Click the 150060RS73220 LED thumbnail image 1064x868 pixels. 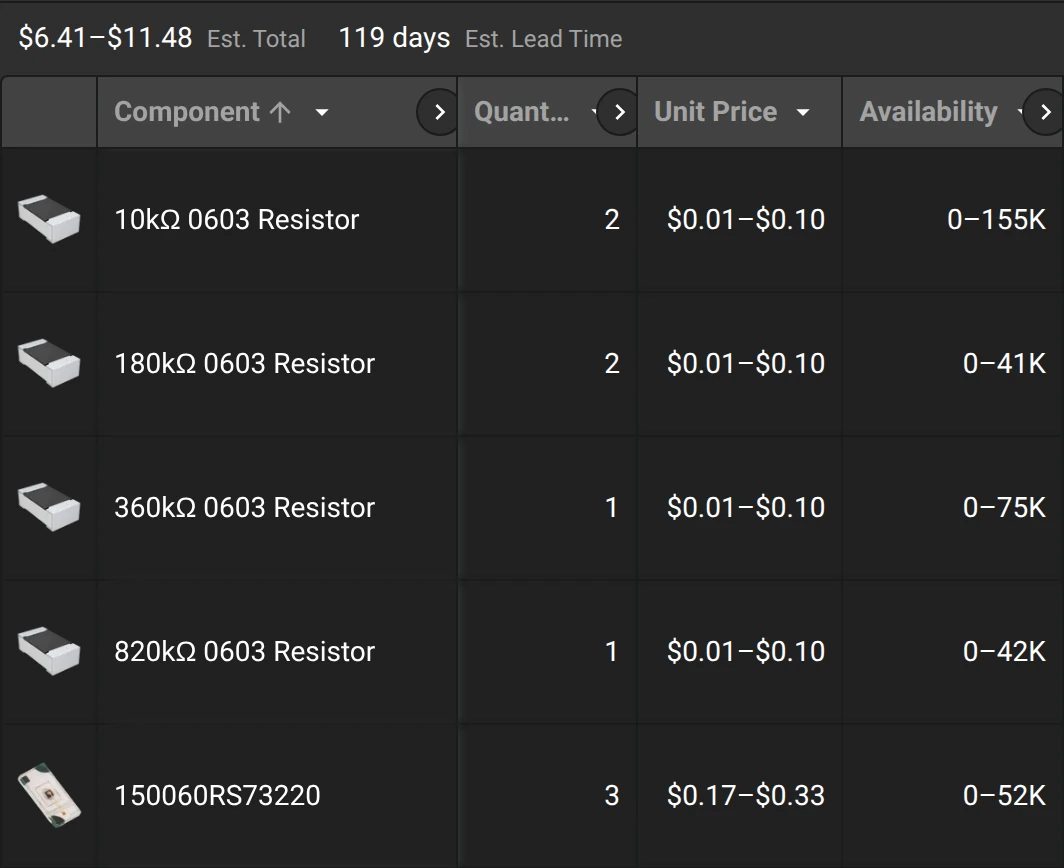click(x=49, y=795)
